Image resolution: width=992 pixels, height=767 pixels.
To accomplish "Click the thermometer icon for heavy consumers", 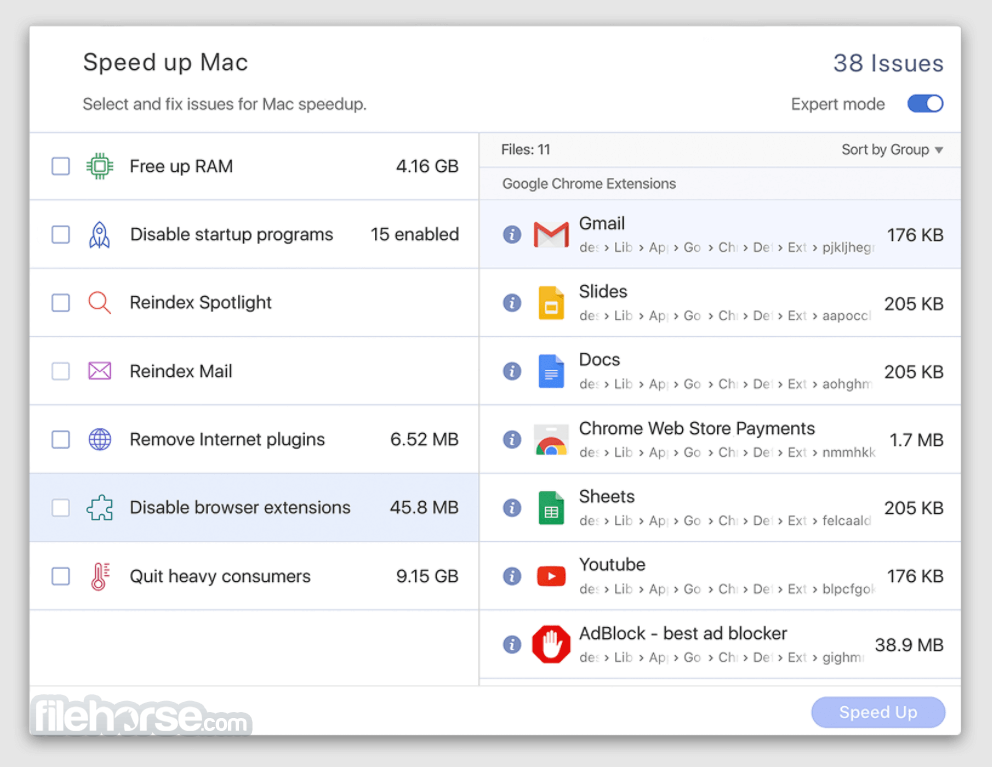I will [99, 576].
